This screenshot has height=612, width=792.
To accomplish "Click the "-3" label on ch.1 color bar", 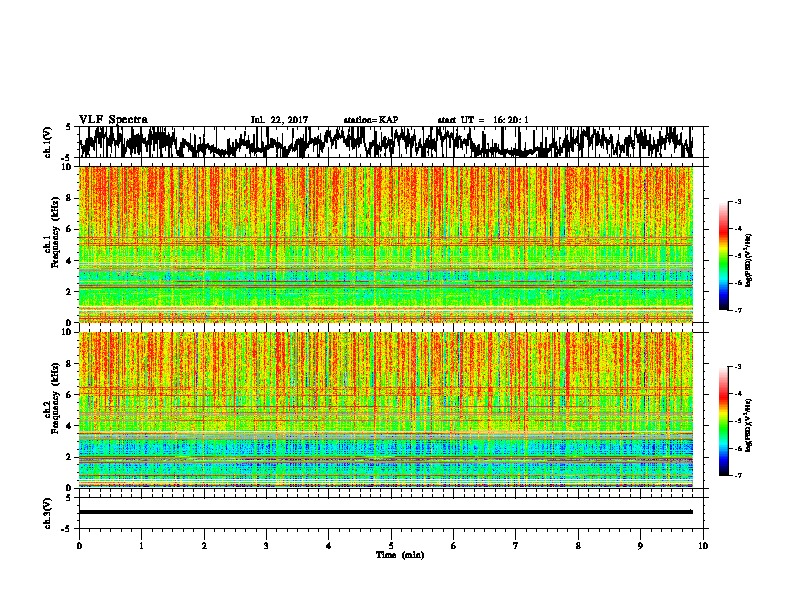I will tap(738, 202).
